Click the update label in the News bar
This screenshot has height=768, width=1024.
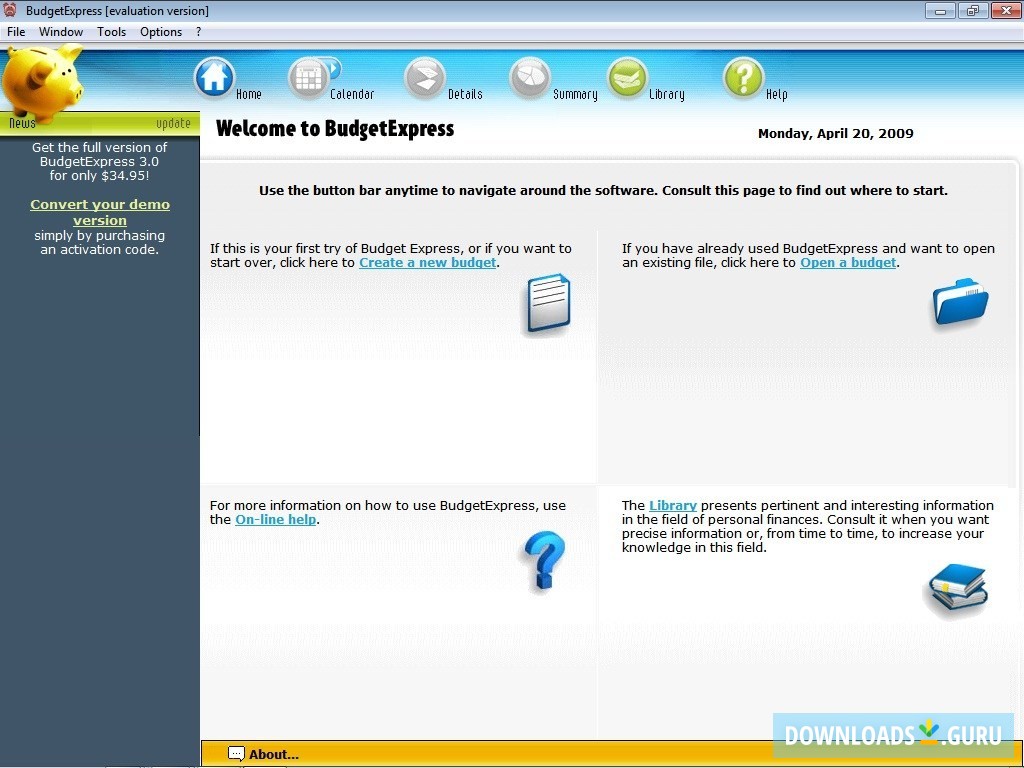click(x=171, y=123)
